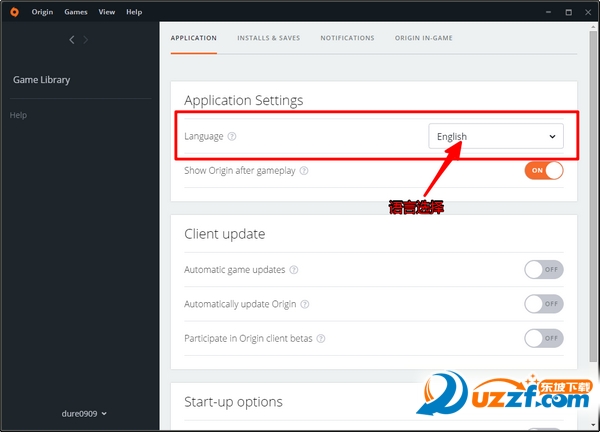Switch to the Notifications tab
The image size is (600, 432).
[347, 38]
